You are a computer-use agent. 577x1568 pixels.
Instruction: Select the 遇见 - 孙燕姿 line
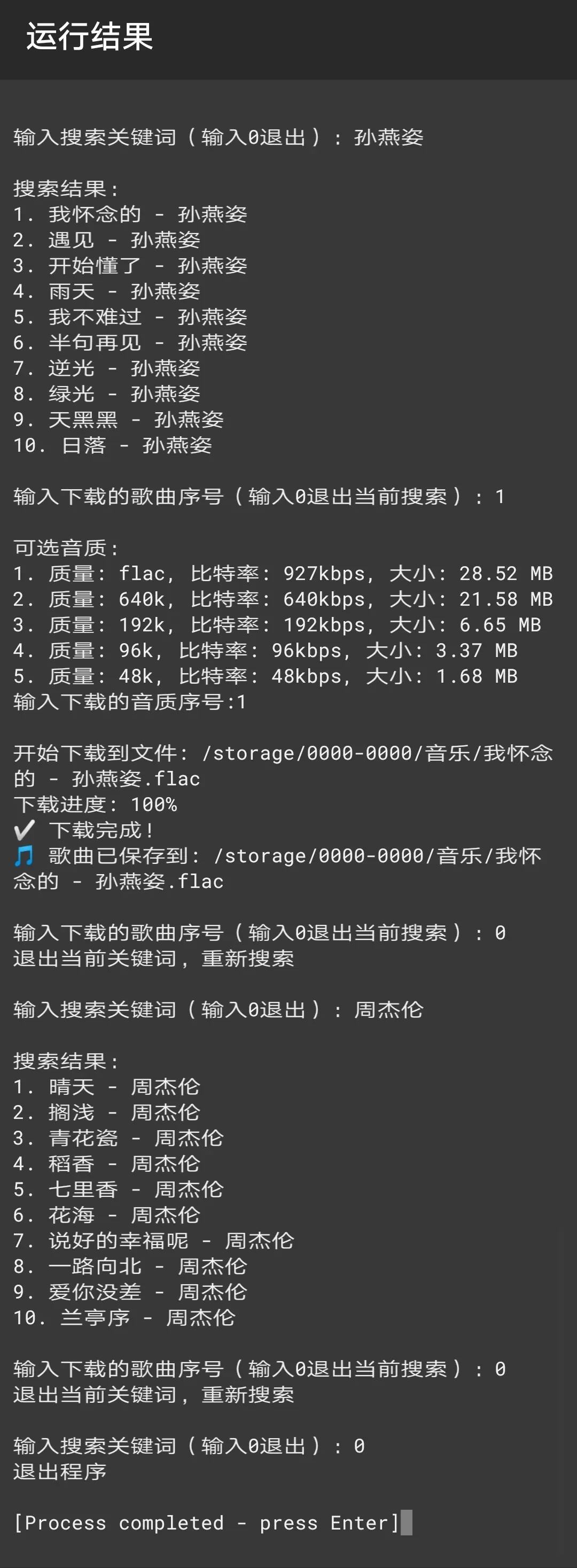106,240
